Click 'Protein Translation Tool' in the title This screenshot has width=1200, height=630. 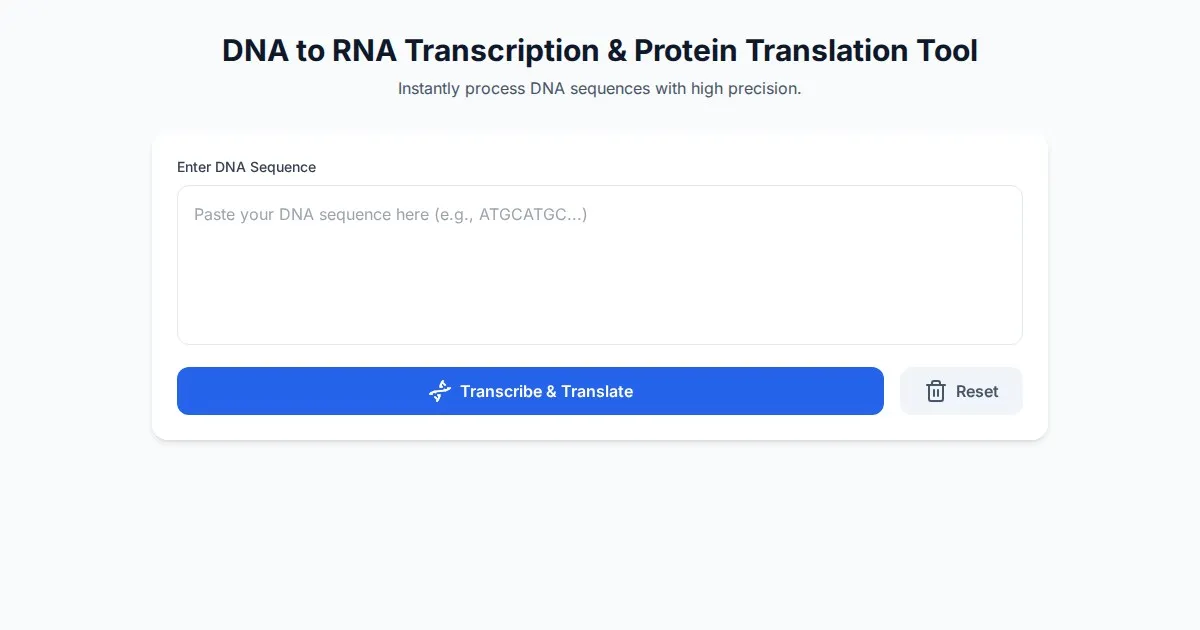point(806,51)
